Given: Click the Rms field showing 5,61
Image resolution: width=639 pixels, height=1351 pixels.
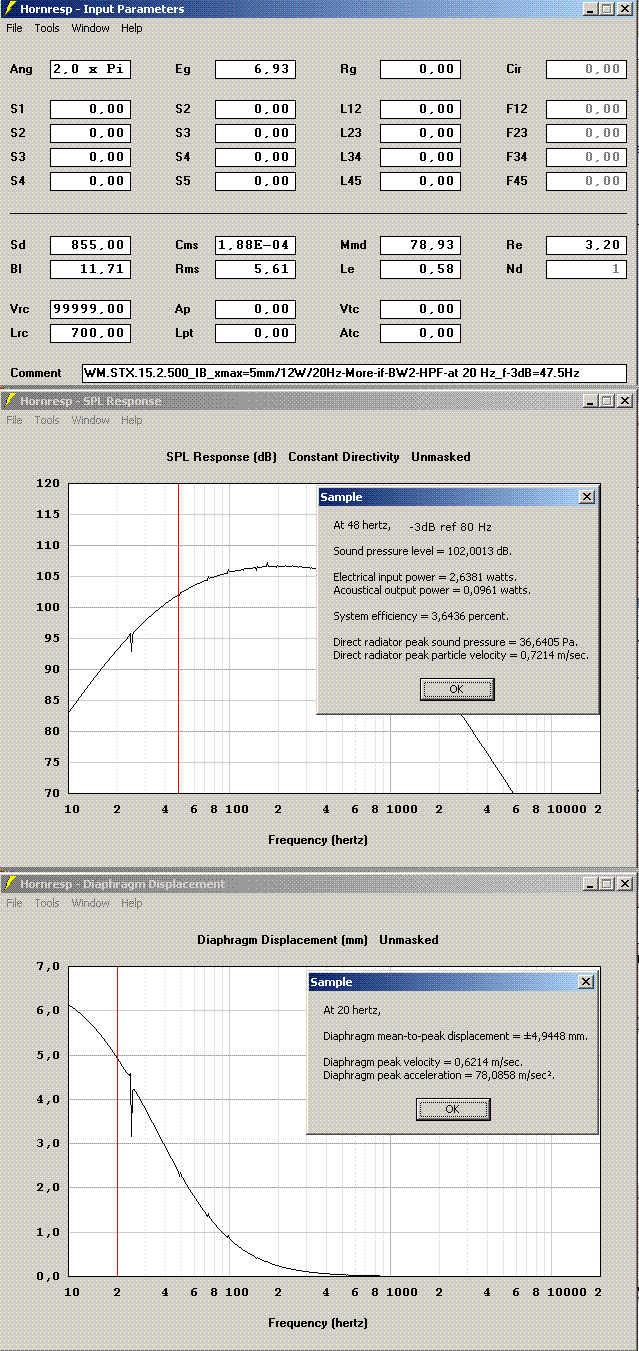Looking at the screenshot, I should point(255,269).
